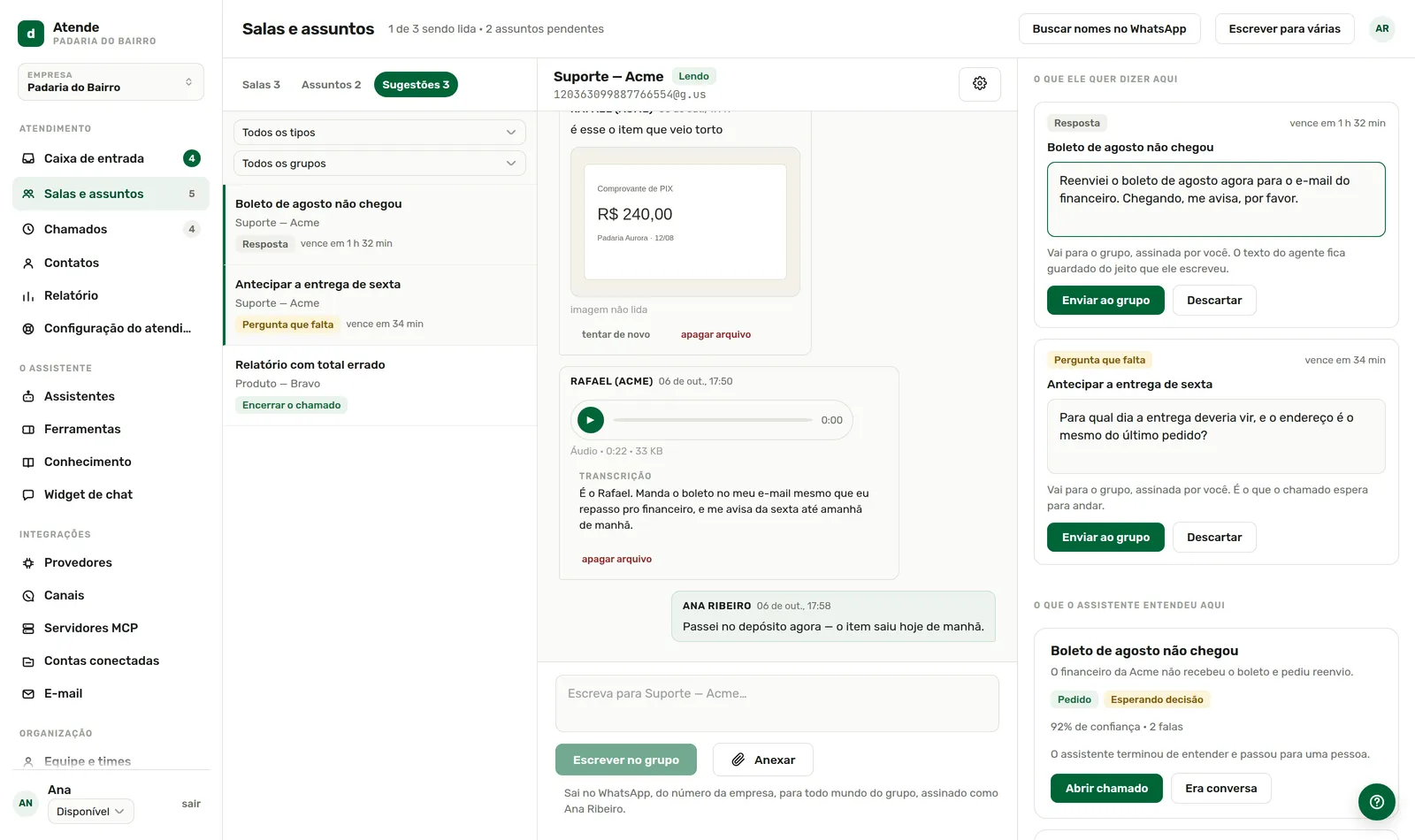
Task: Open Servidores MCP icon
Action: (28, 628)
